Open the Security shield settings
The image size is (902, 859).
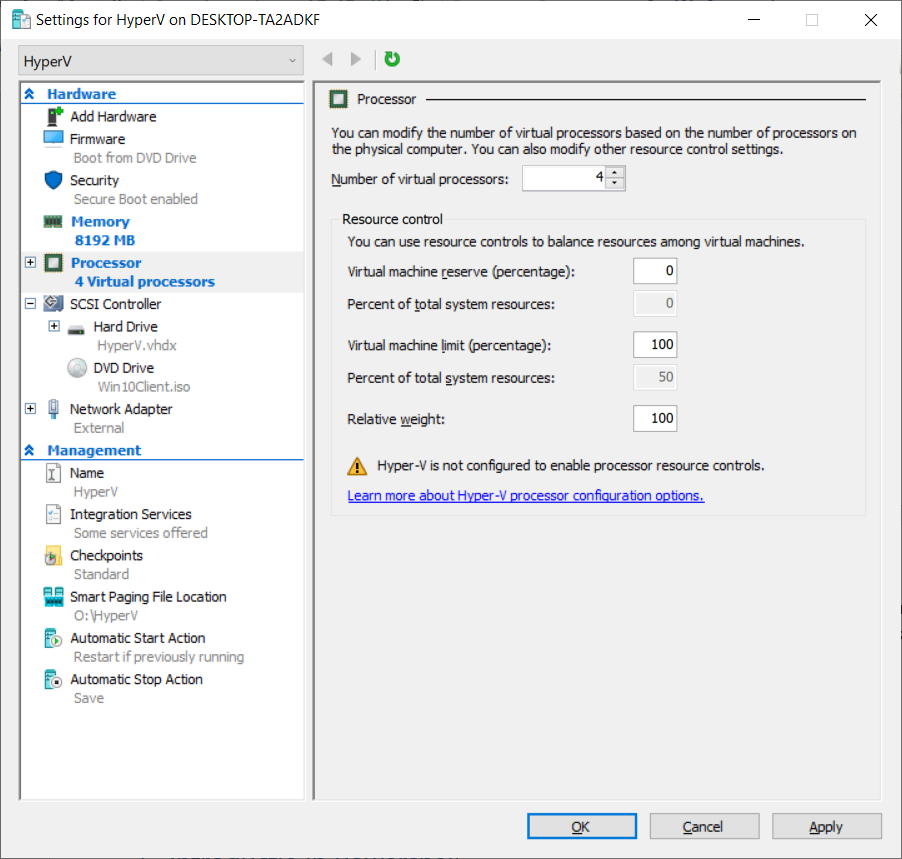click(x=54, y=181)
